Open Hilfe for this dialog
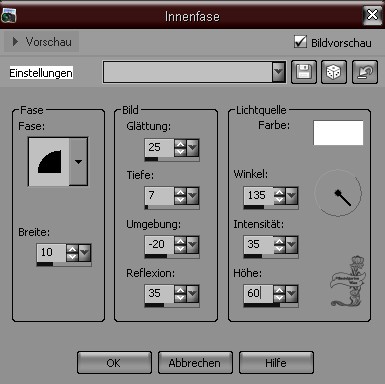This screenshot has width=385, height=384. coord(276,363)
